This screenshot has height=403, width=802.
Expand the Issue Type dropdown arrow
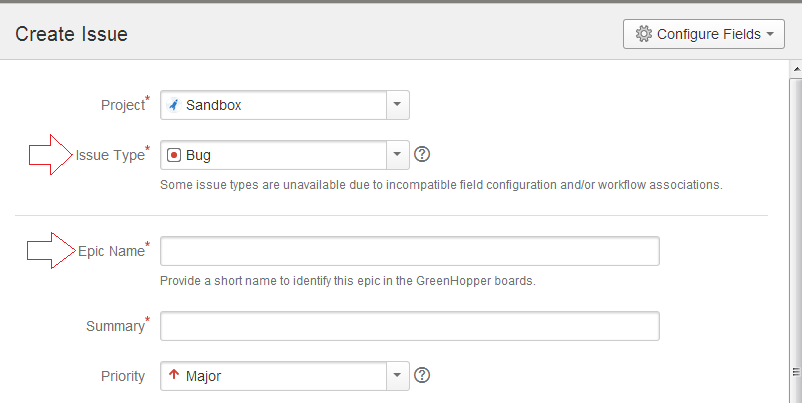coord(397,155)
